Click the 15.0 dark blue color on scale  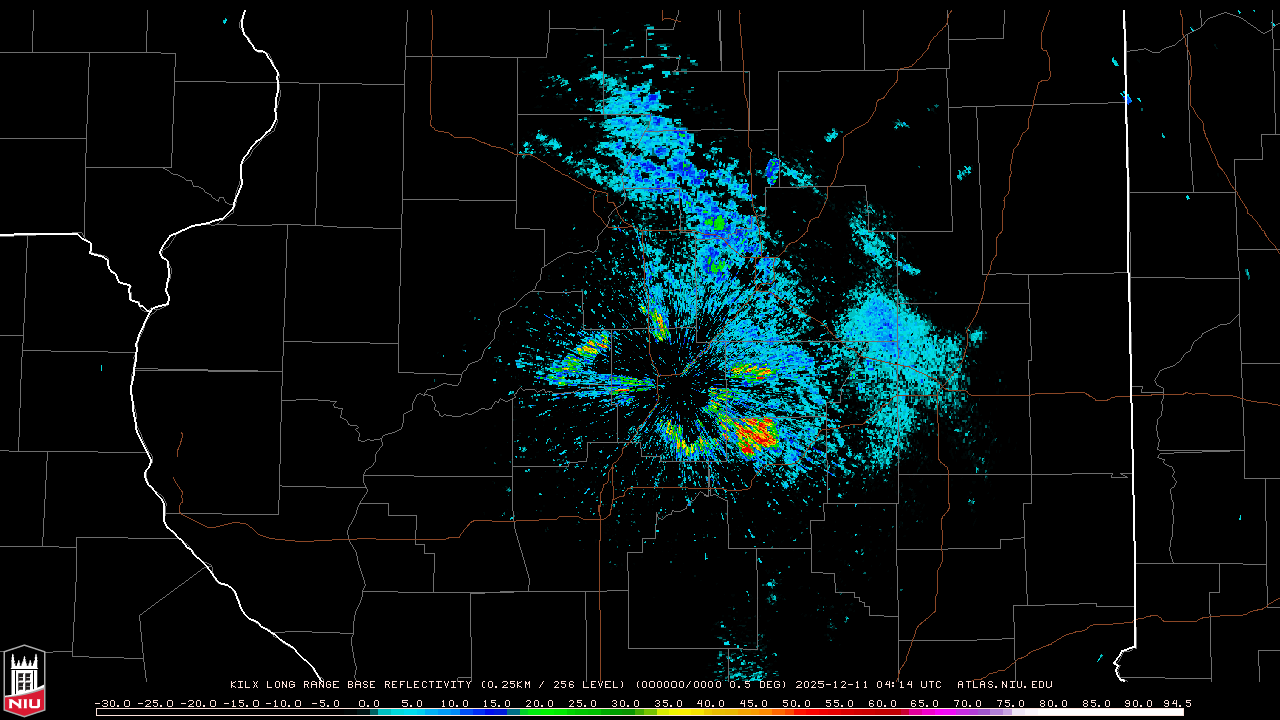click(x=497, y=712)
